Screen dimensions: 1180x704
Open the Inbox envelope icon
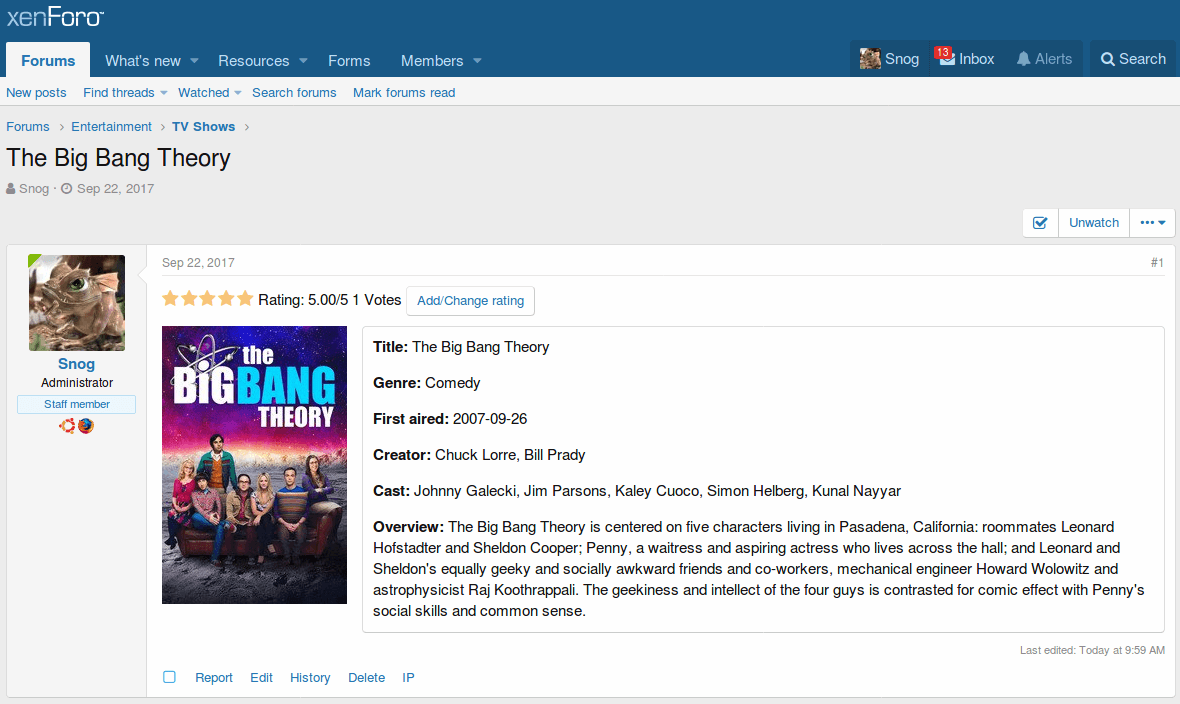[946, 59]
